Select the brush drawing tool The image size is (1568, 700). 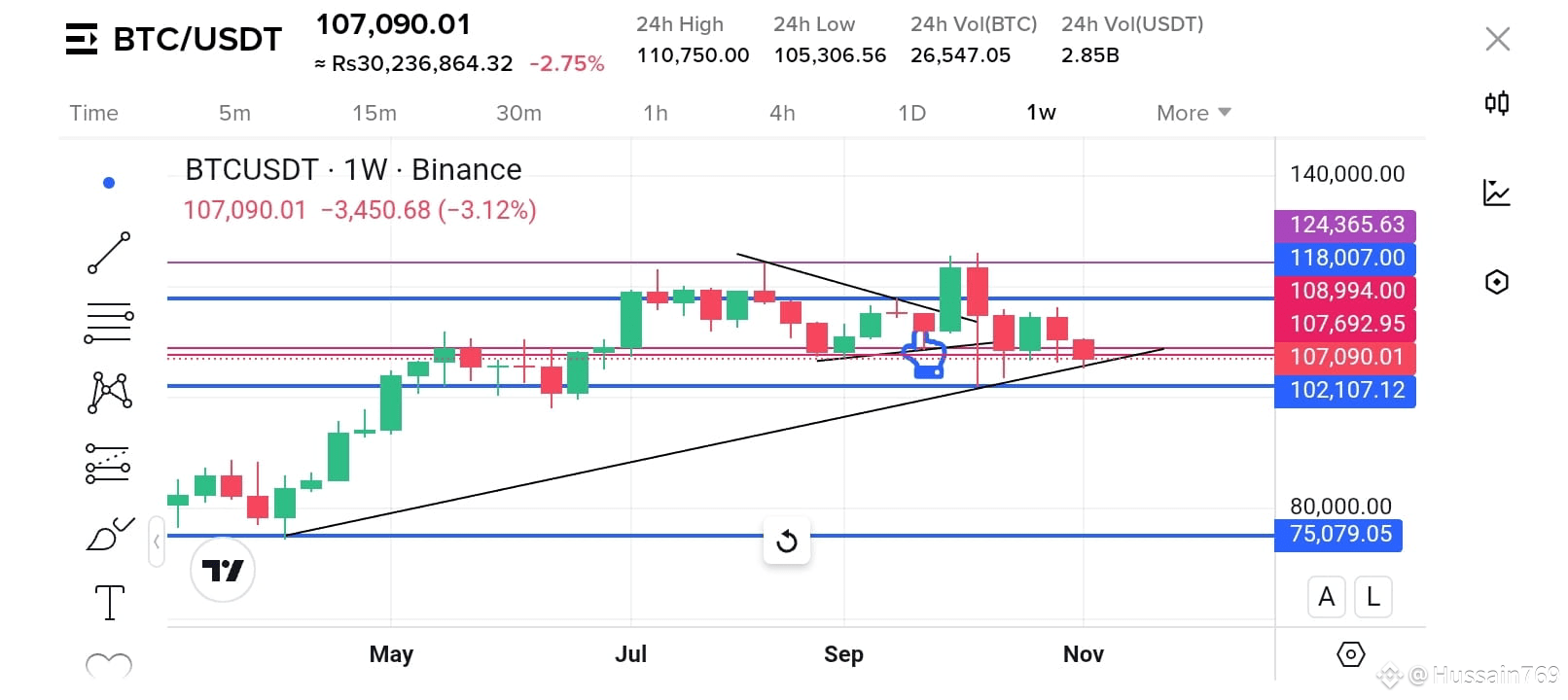coord(110,533)
